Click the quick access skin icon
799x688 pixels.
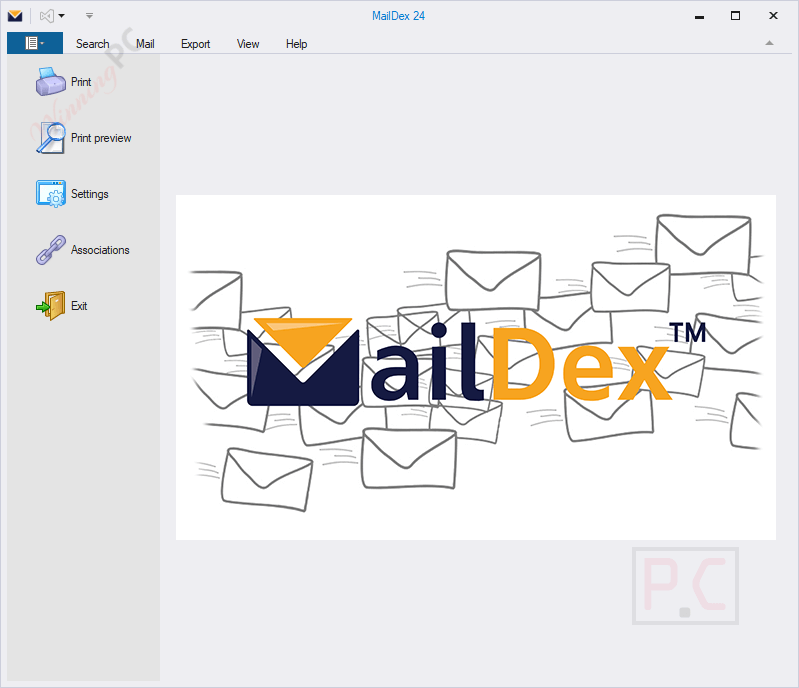point(47,16)
